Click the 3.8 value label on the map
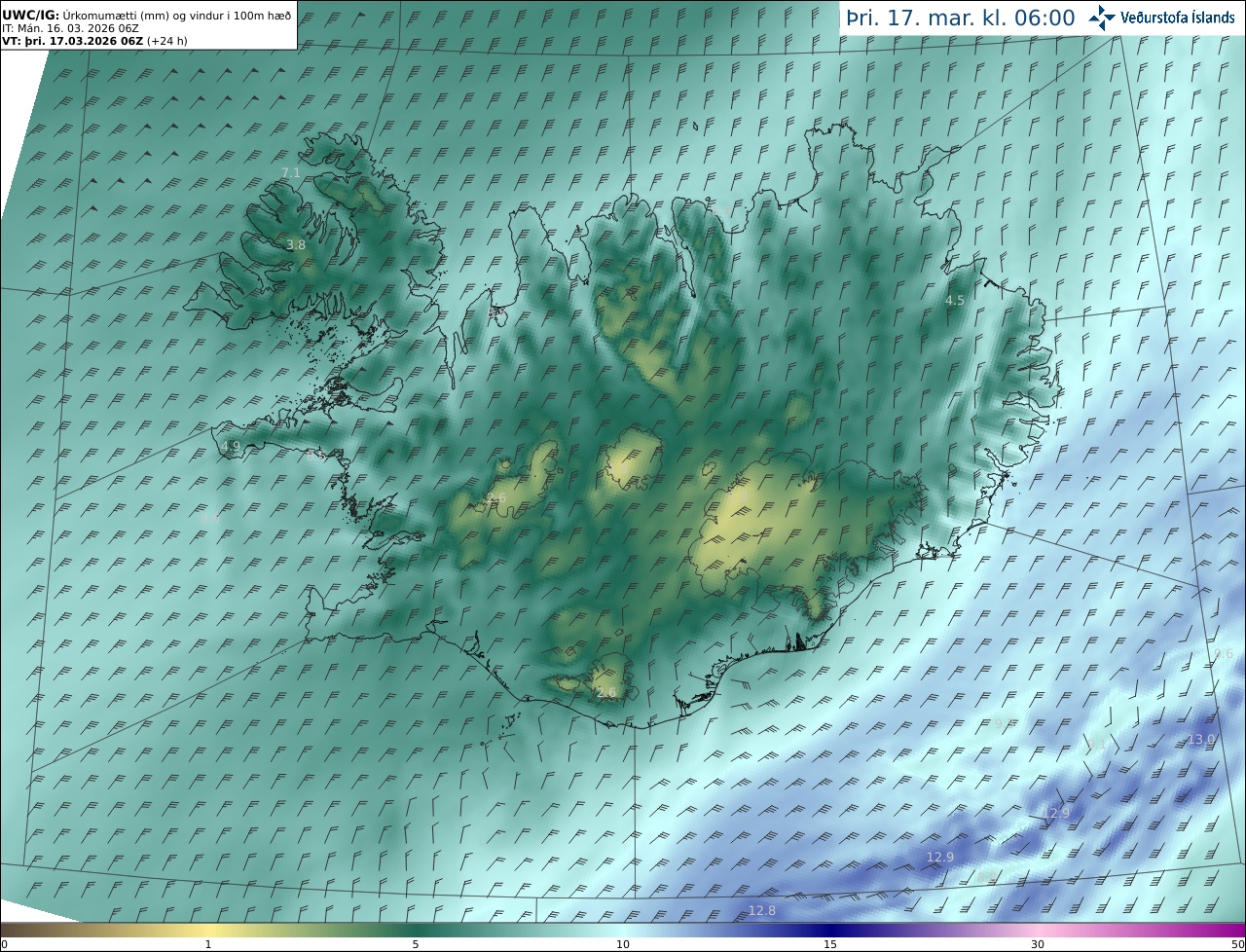1246x952 pixels. [296, 245]
